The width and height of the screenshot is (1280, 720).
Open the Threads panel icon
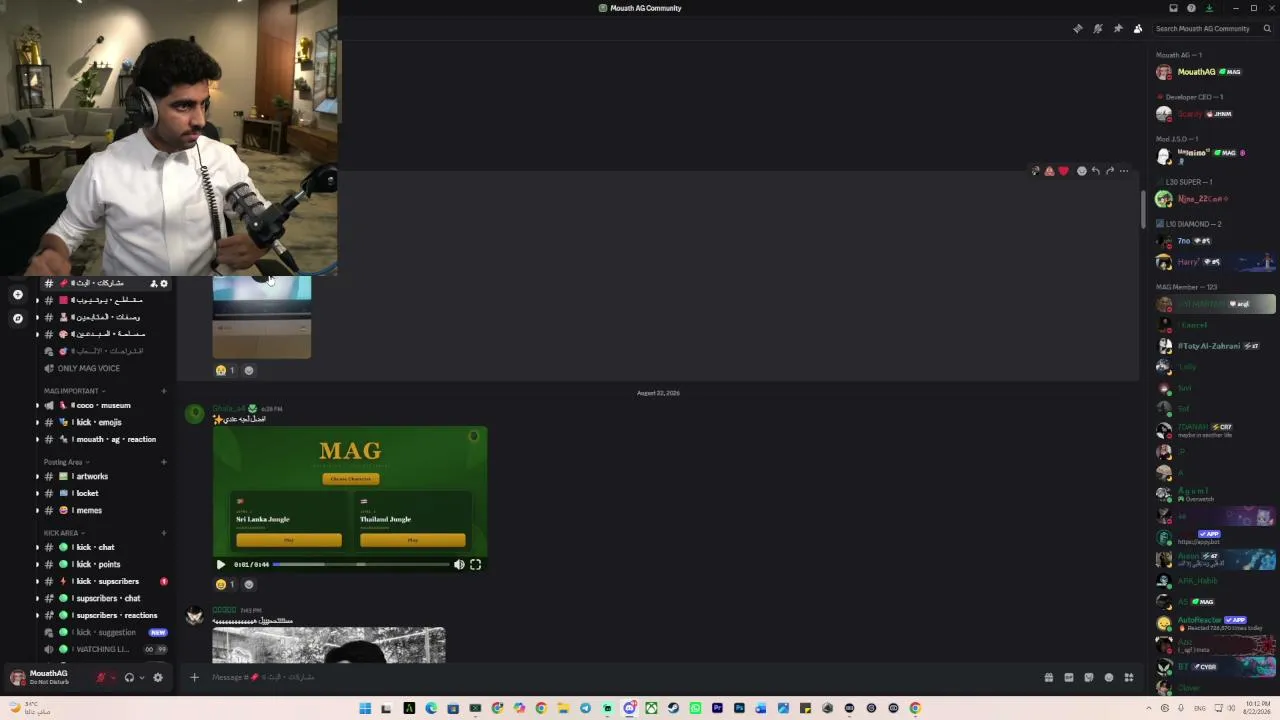pyautogui.click(x=1077, y=28)
